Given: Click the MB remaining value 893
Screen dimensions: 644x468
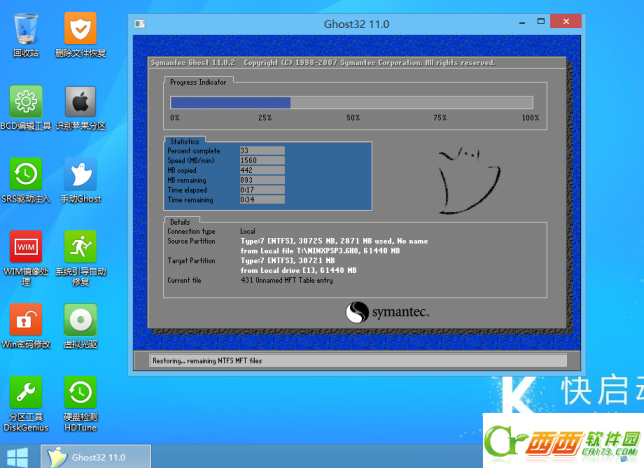Looking at the screenshot, I should click(262, 180).
